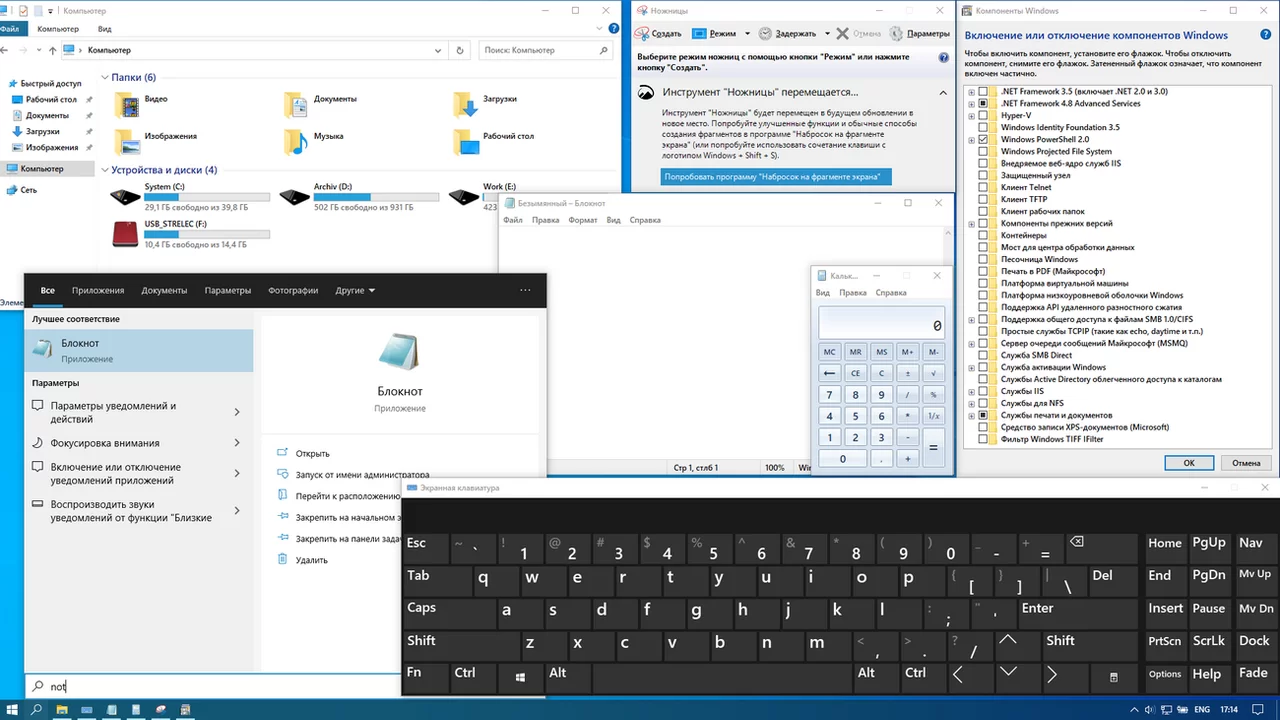The width and height of the screenshot is (1280, 720).
Task: Open Формат menu in Notepad
Action: [x=583, y=220]
